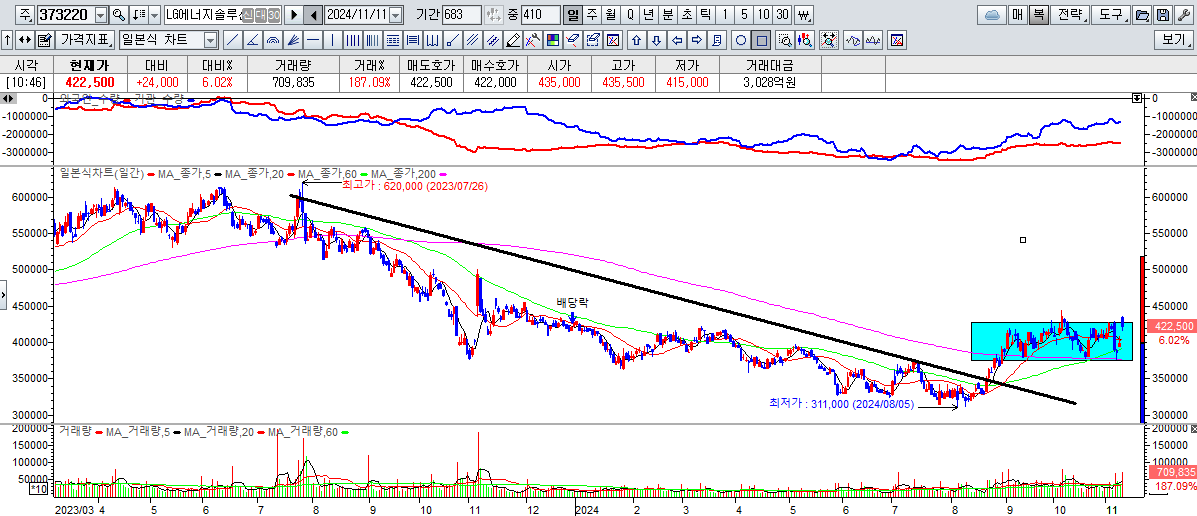Open the date 2024/11/11 dropdown
1197x516 pixels.
[x=395, y=15]
